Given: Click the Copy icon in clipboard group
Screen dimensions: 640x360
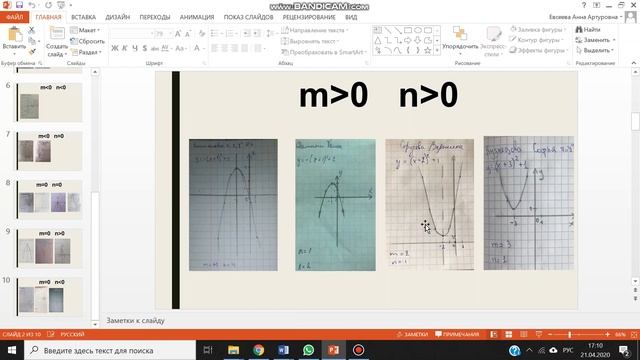Looking at the screenshot, I should [32, 41].
